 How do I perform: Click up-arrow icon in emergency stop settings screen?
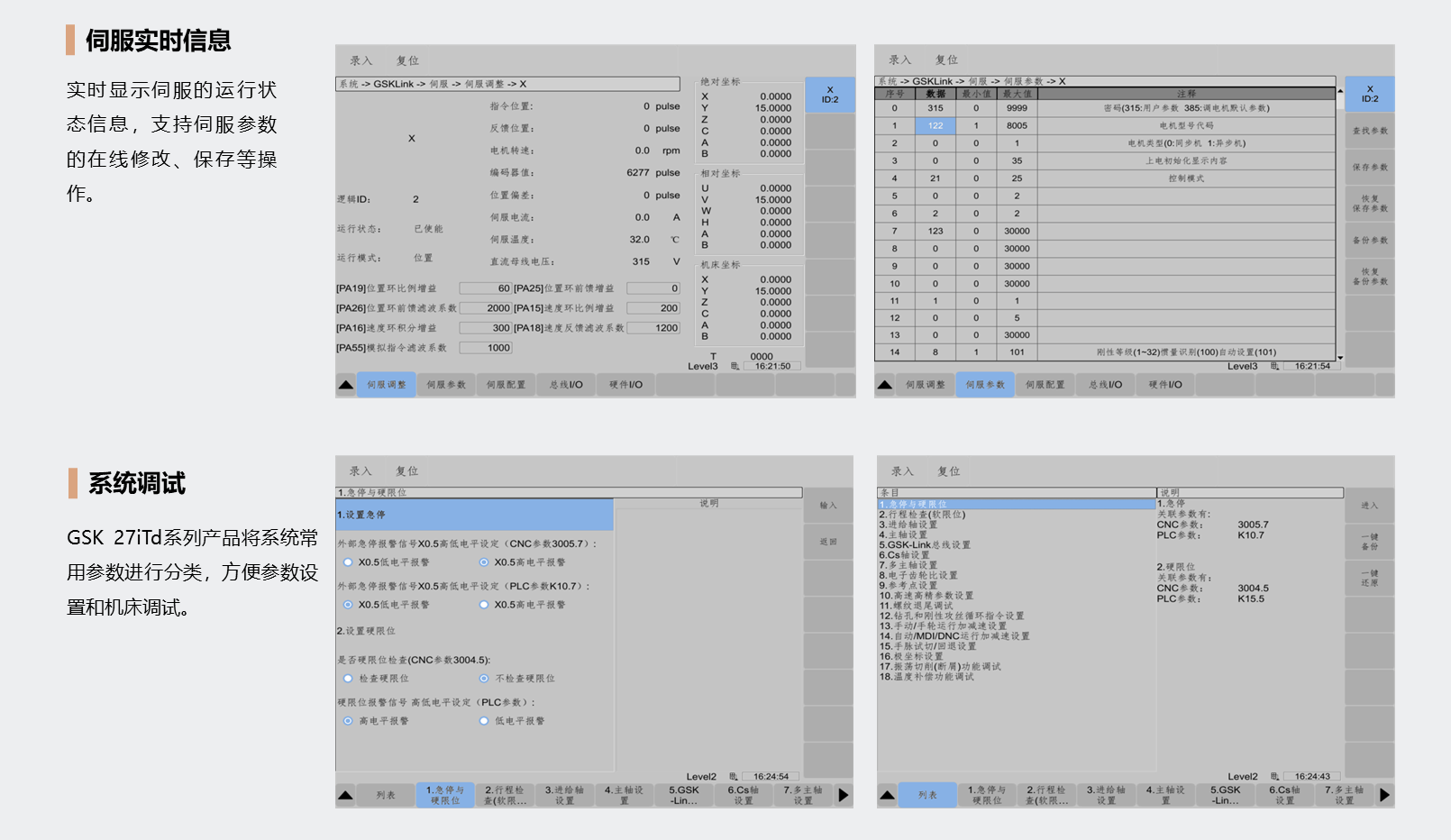pos(346,795)
